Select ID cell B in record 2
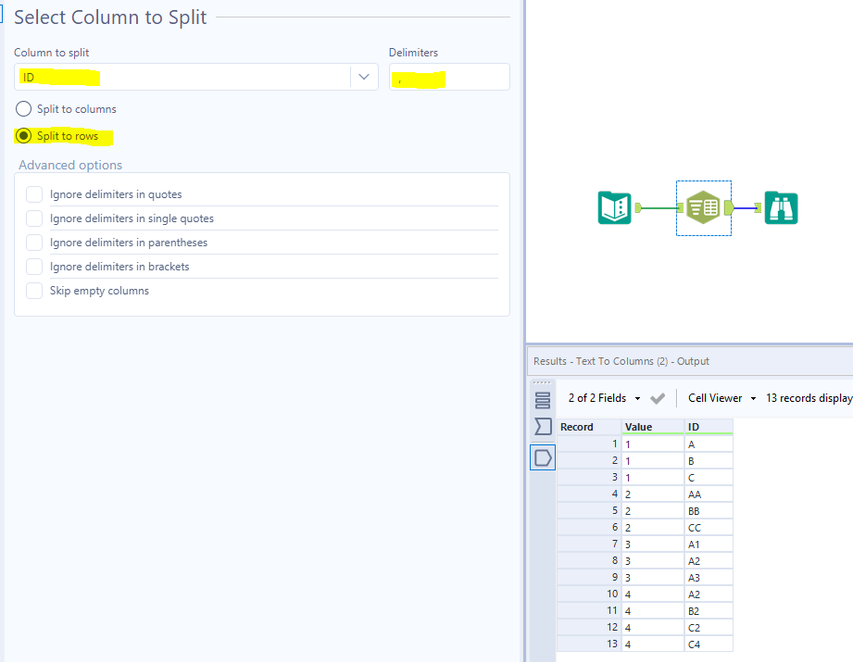The width and height of the screenshot is (853, 662). [x=708, y=461]
